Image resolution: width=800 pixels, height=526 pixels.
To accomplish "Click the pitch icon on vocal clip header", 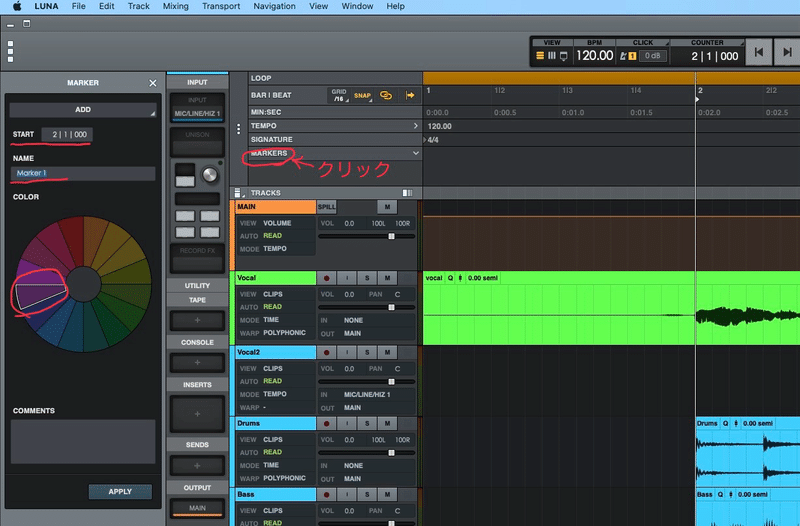I will tap(460, 278).
